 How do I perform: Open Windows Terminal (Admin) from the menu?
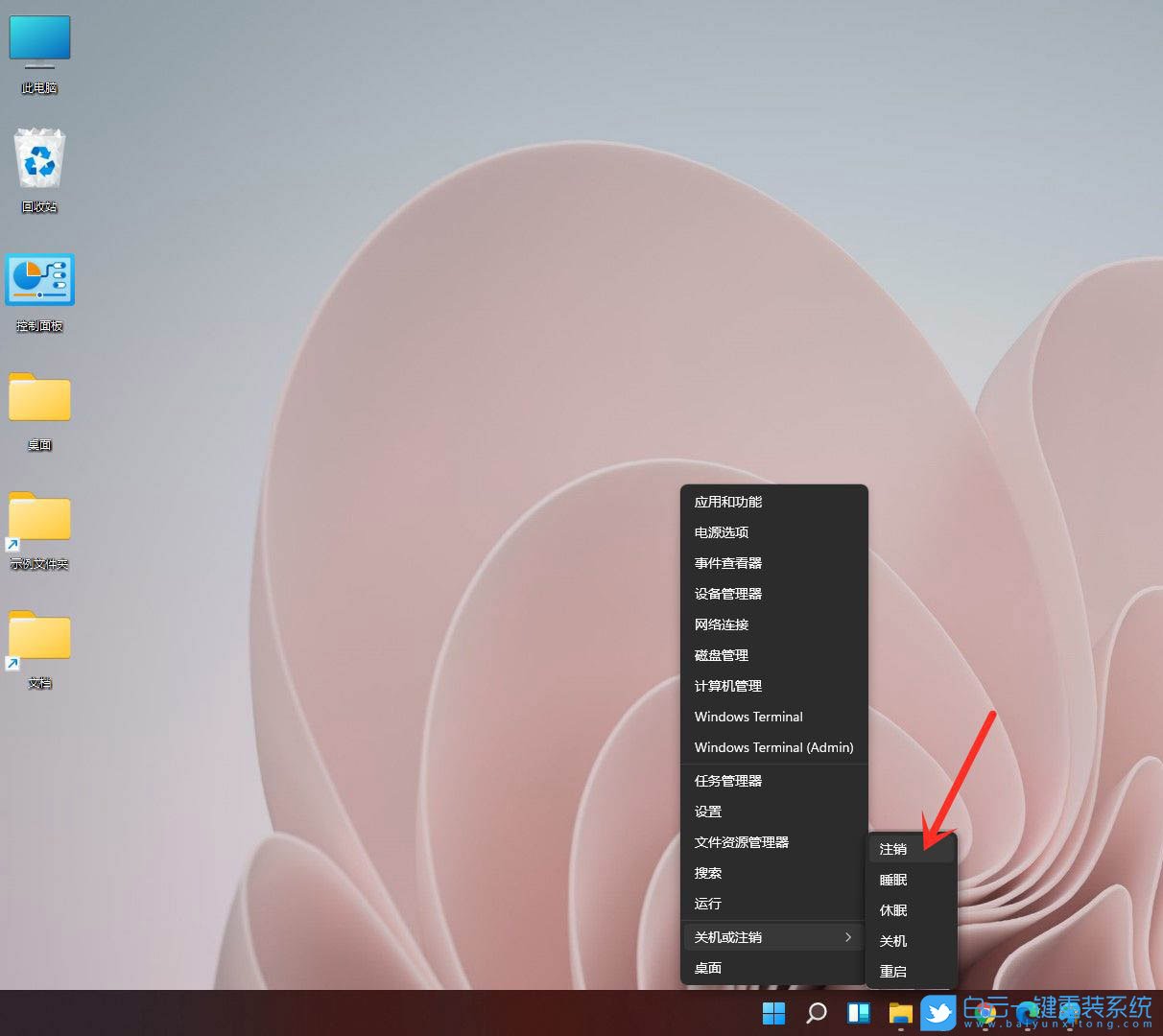(772, 747)
